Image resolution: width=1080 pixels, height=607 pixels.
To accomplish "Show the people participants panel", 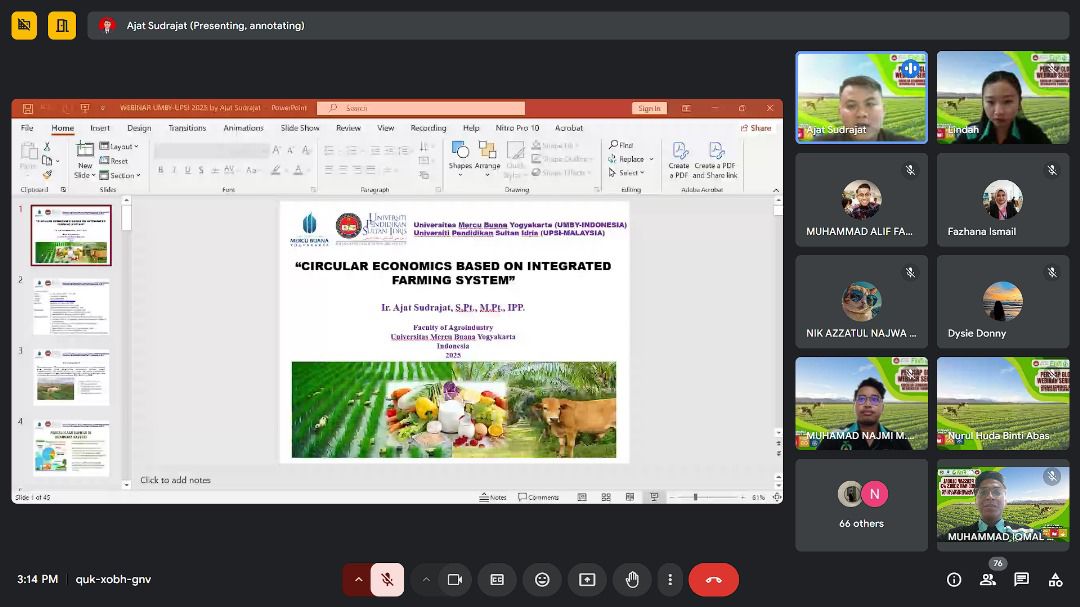I will pyautogui.click(x=988, y=579).
